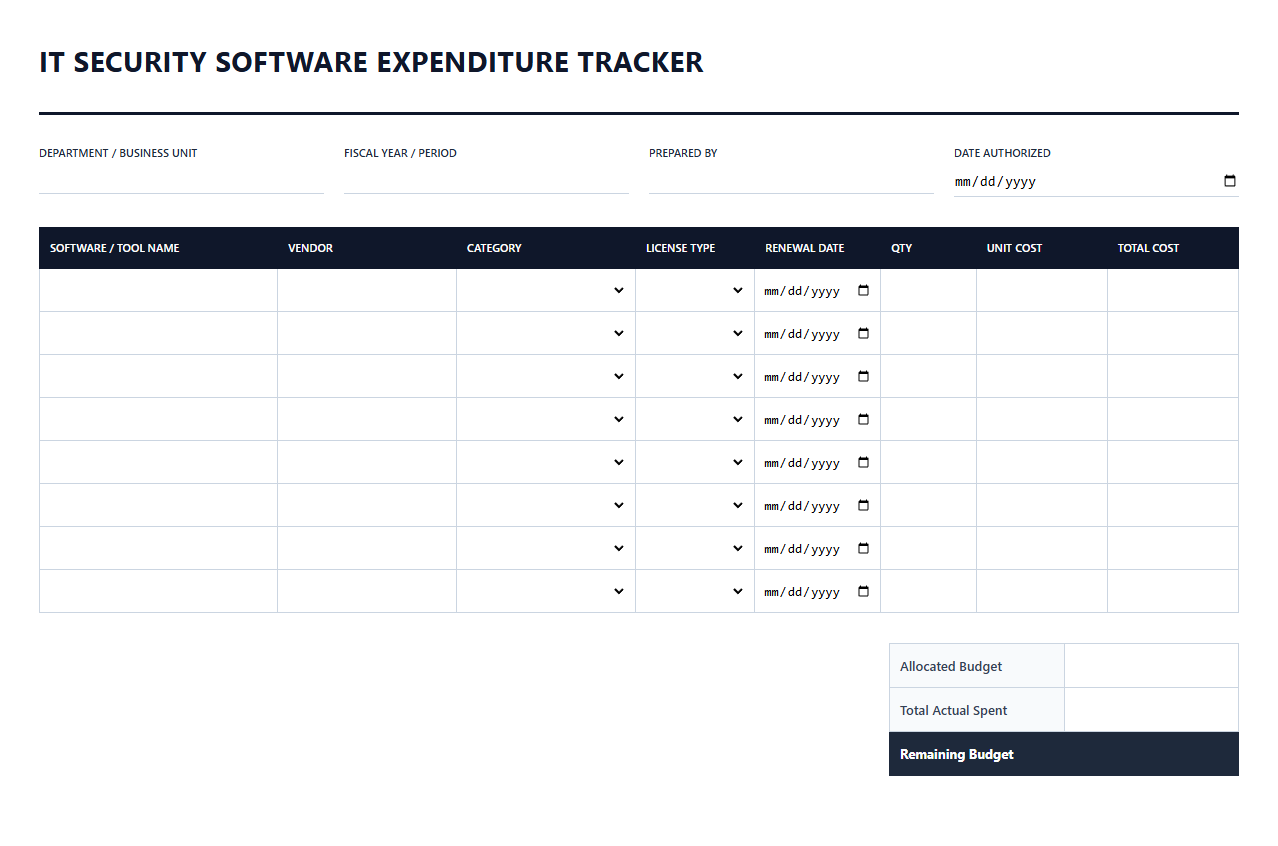Image resolution: width=1278 pixels, height=846 pixels.
Task: Open the License Type dropdown in the fifth row
Action: (695, 462)
